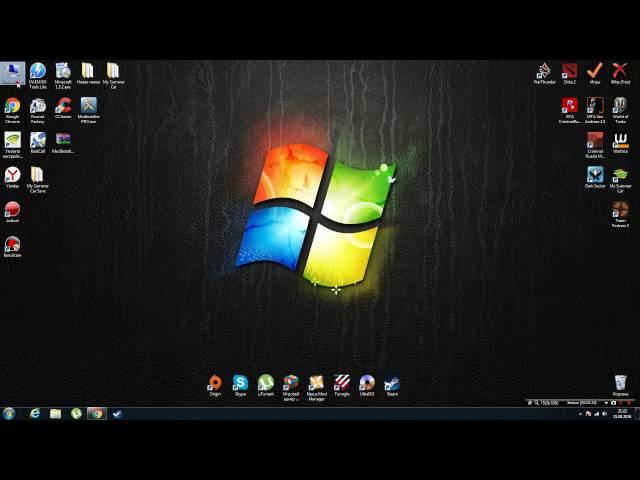Viewport: 640px width, 480px height.
Task: Open the tray network signal icon
Action: [x=596, y=414]
